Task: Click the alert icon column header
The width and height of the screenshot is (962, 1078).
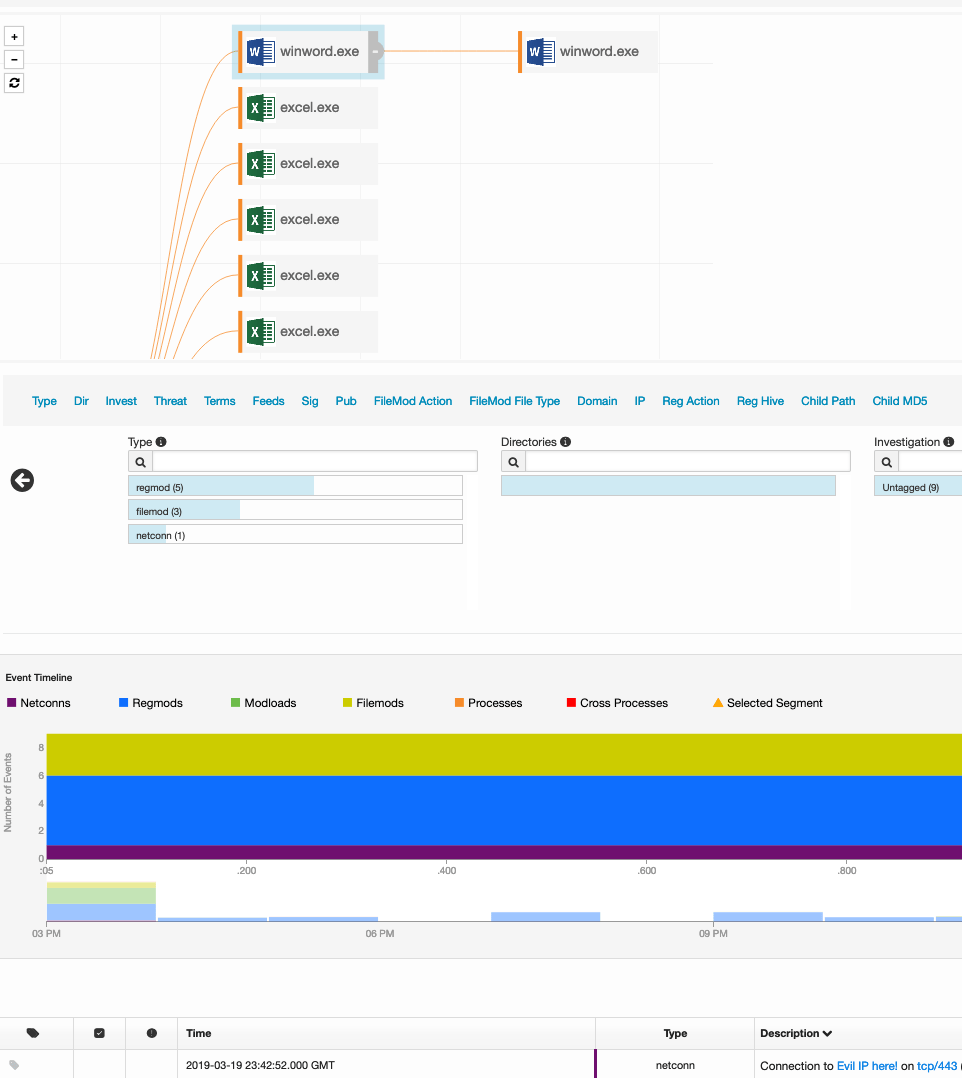Action: pos(152,1033)
